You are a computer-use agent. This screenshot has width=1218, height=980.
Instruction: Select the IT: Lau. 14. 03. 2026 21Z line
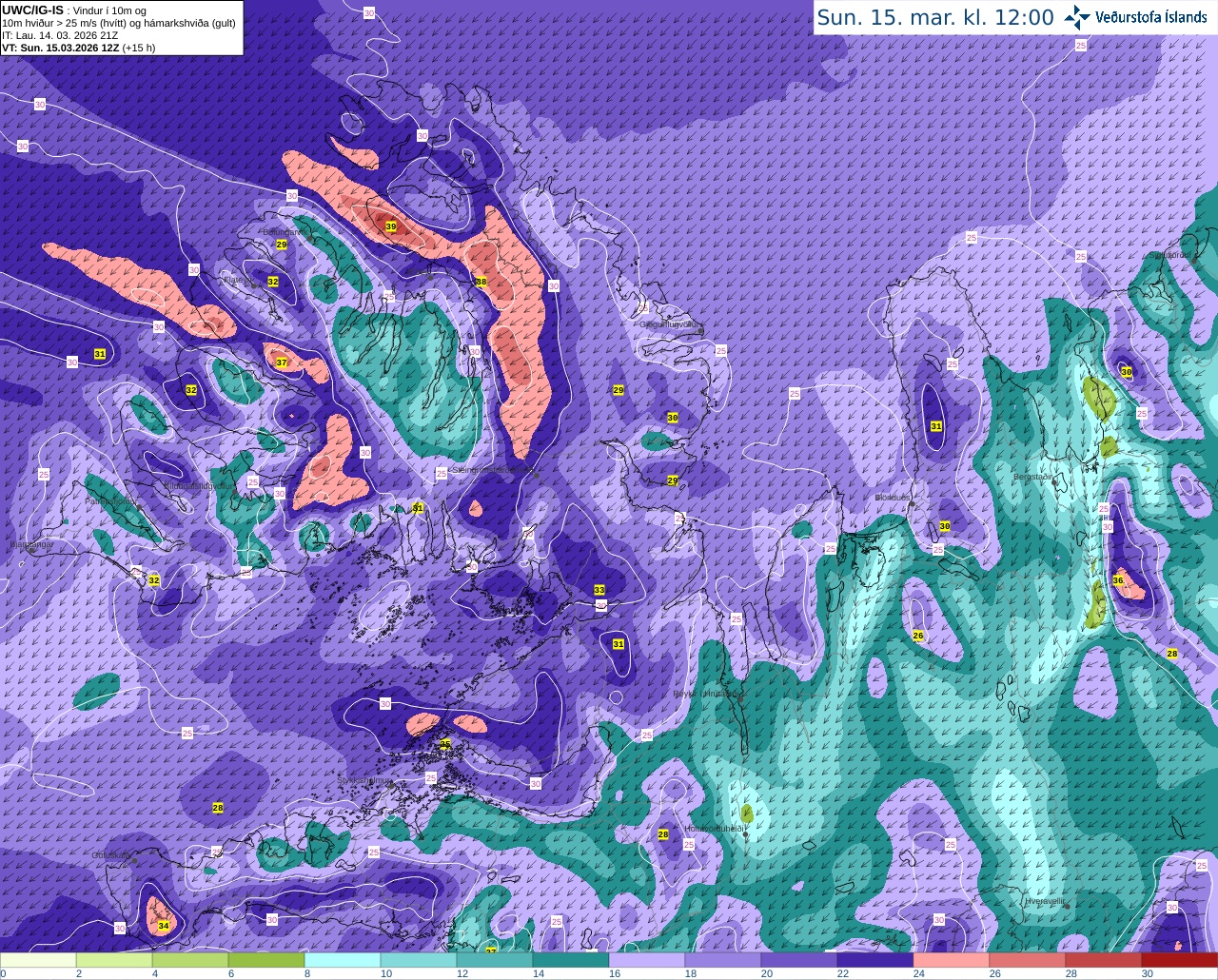[60, 35]
